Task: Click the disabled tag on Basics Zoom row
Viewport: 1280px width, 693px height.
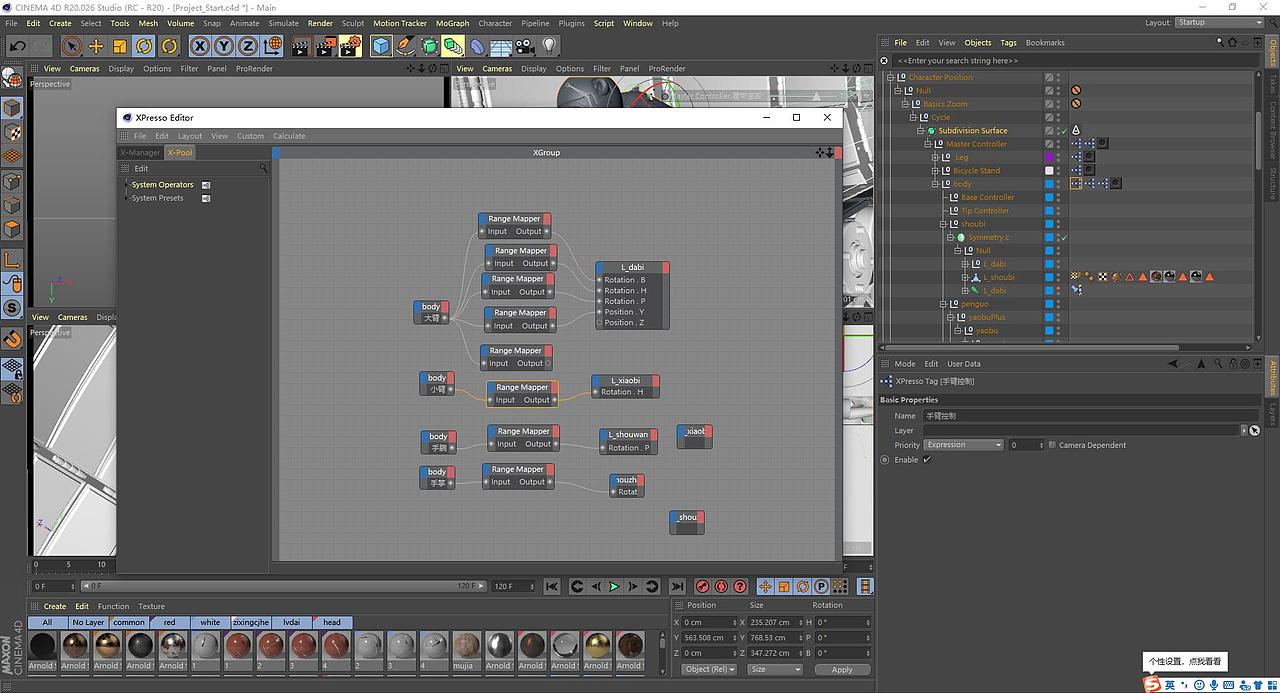Action: pyautogui.click(x=1076, y=104)
